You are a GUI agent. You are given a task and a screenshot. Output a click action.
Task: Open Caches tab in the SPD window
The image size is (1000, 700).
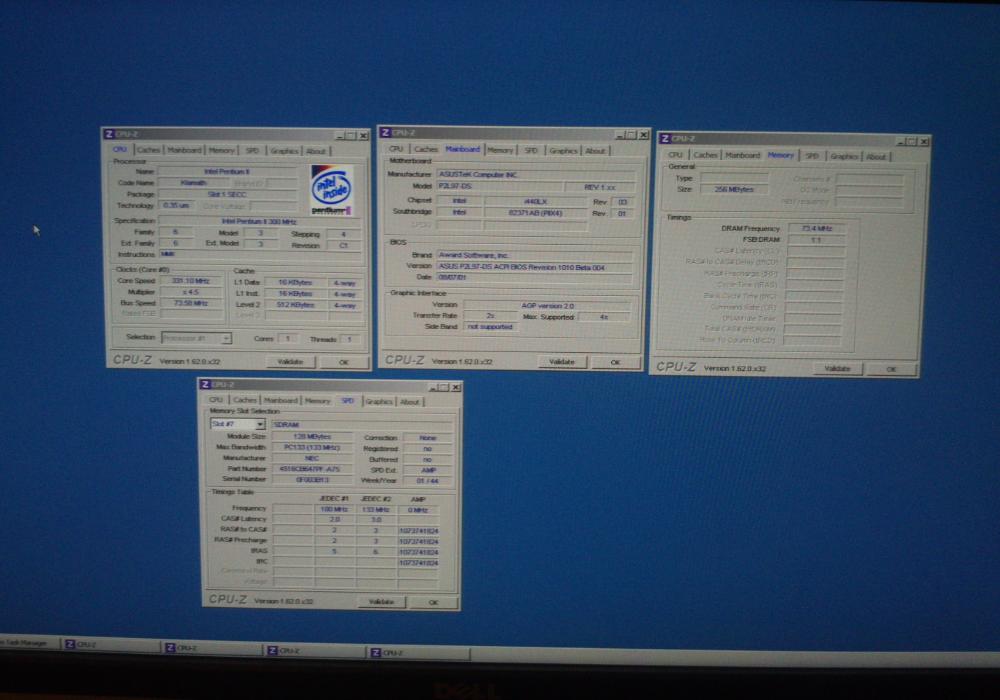point(244,400)
